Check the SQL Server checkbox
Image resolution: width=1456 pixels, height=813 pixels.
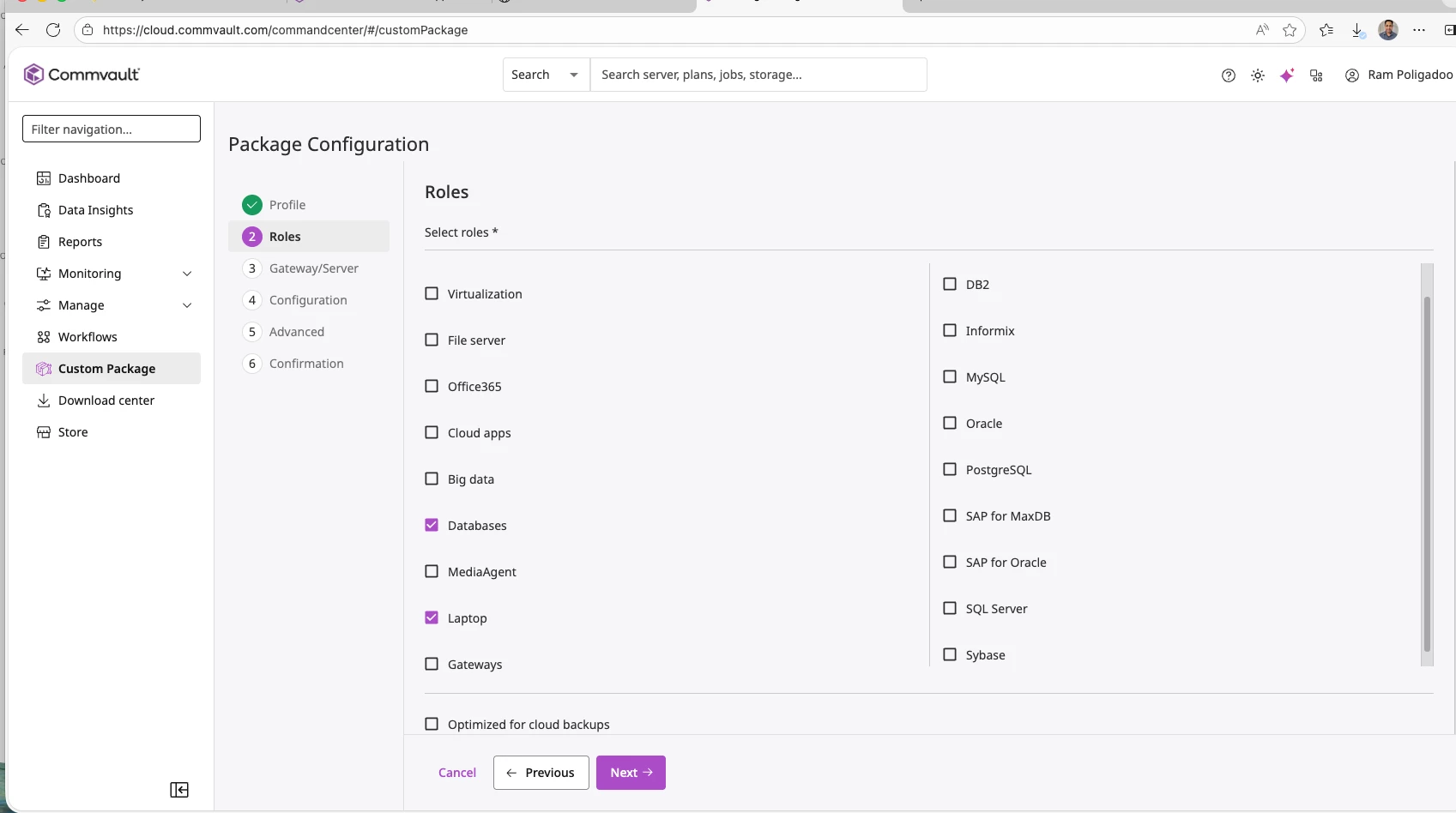pyautogui.click(x=950, y=609)
